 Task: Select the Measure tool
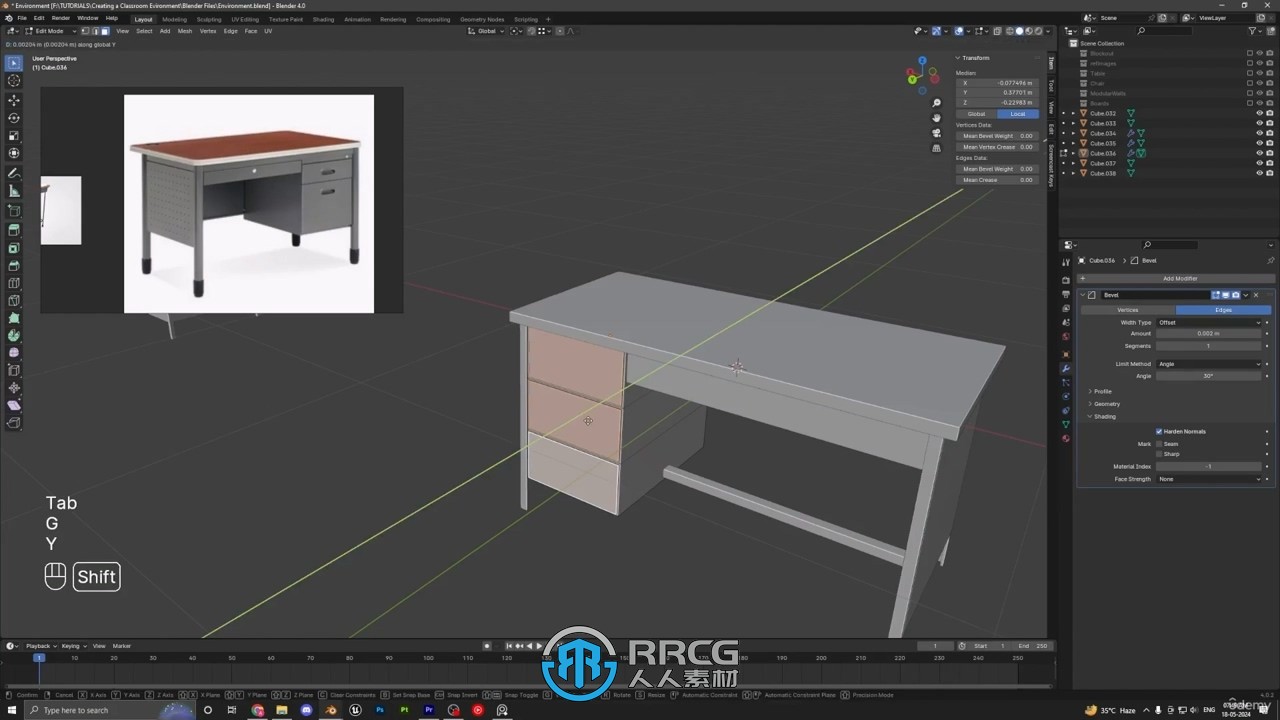click(14, 191)
